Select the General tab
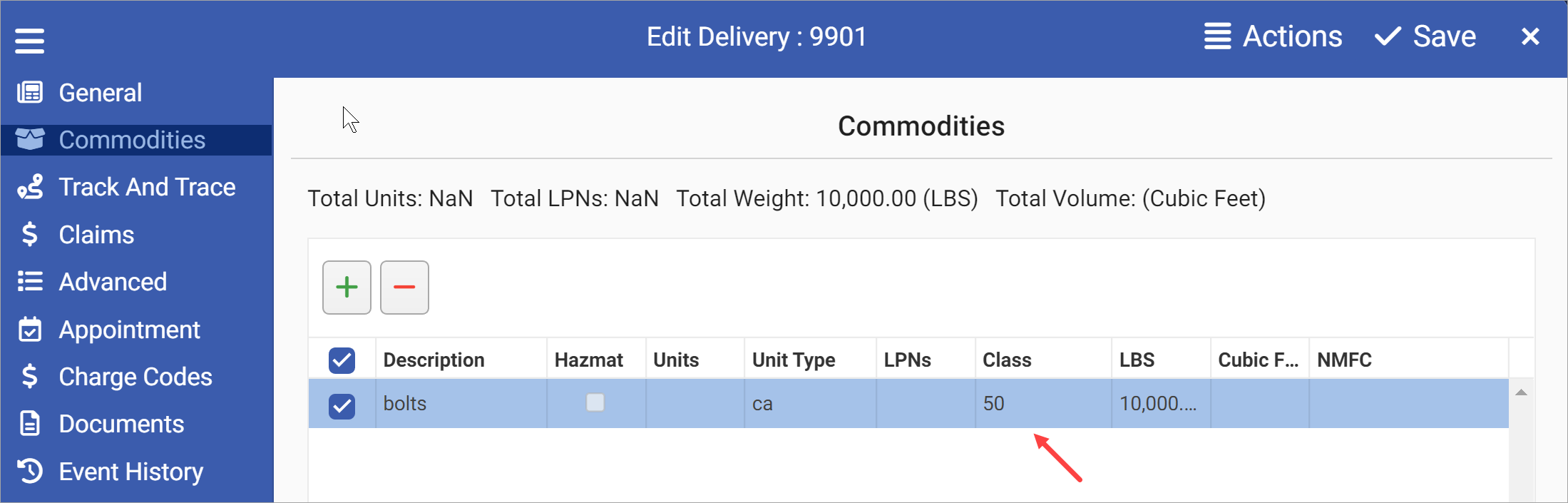The image size is (1568, 503). click(100, 92)
